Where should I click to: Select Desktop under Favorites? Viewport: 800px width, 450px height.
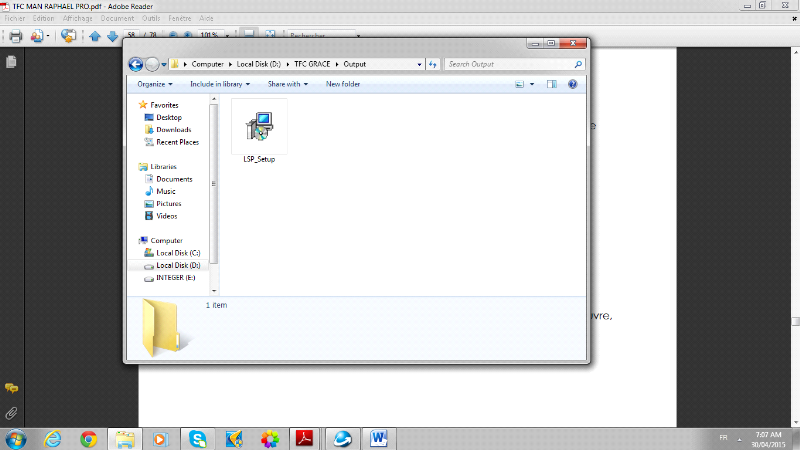169,117
